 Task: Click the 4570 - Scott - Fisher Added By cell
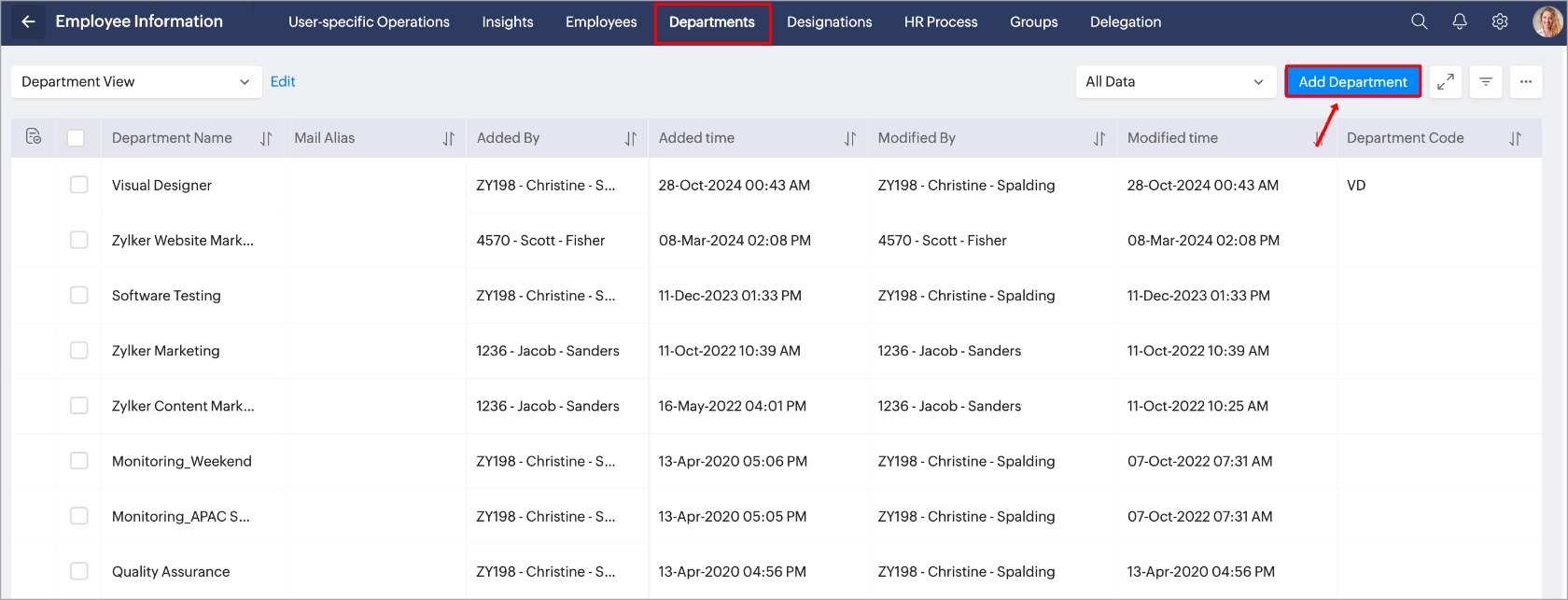pos(540,241)
